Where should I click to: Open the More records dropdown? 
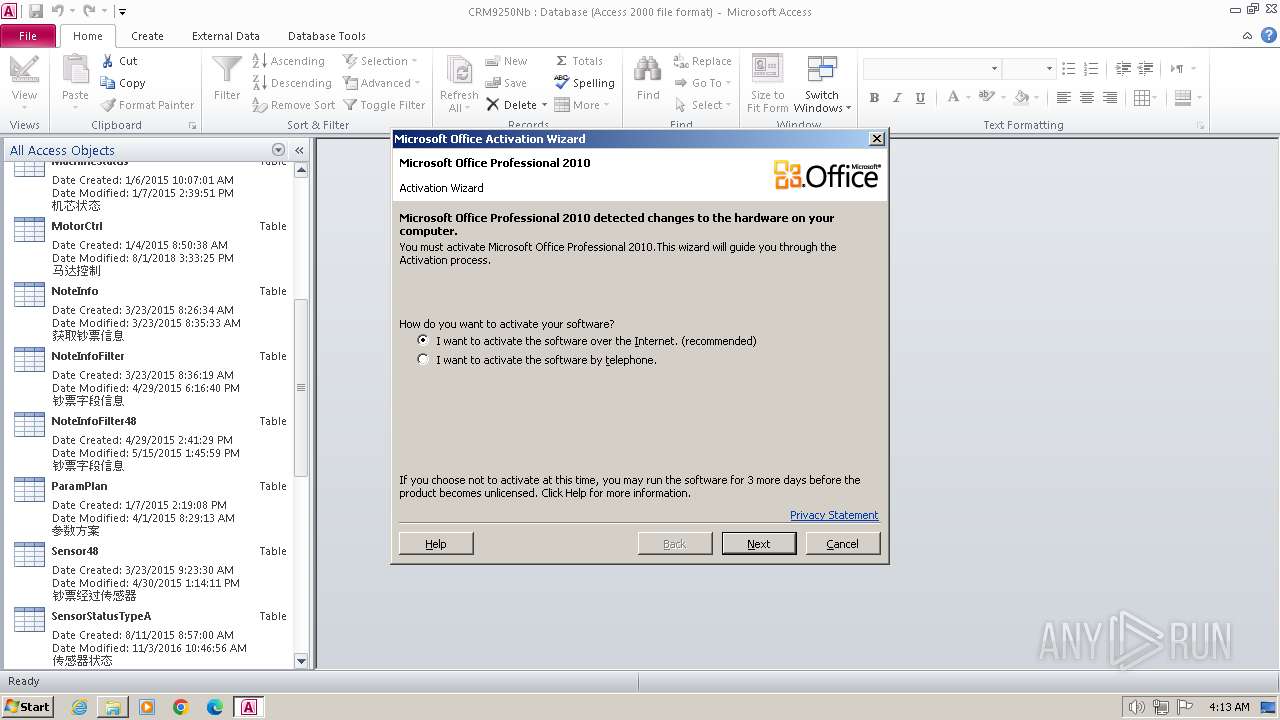tap(581, 105)
